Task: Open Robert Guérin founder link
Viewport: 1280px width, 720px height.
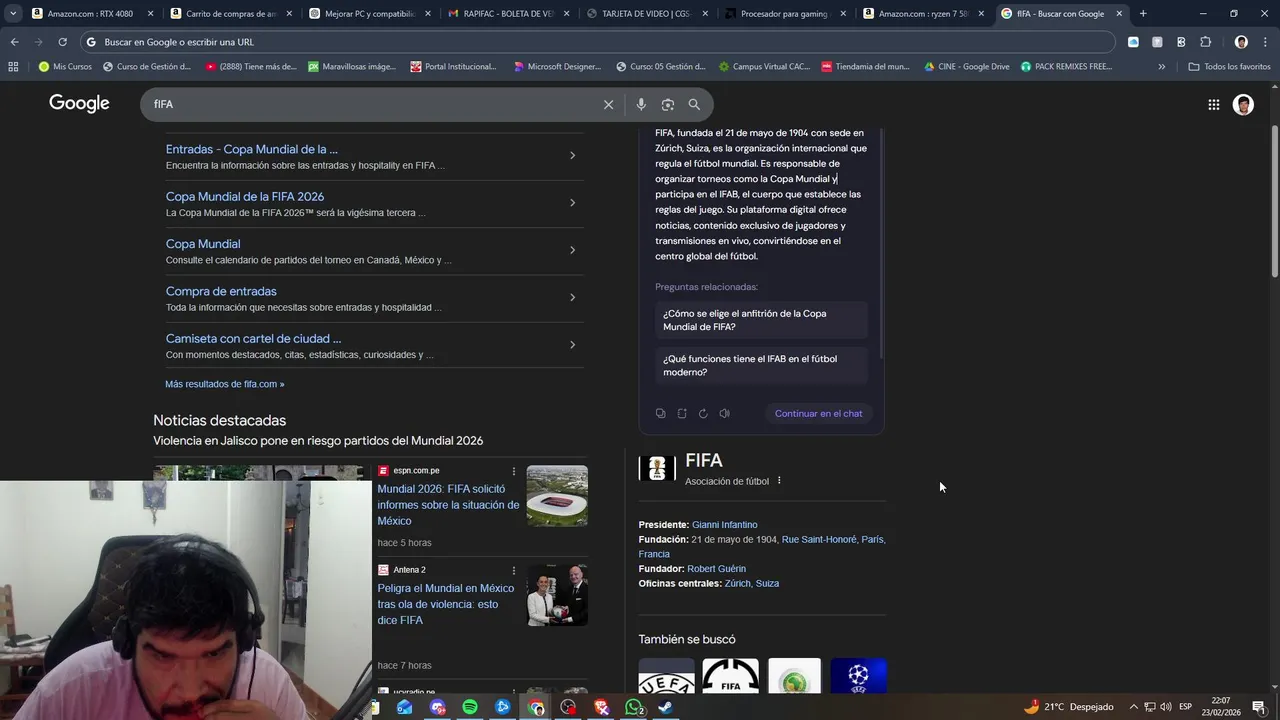Action: click(x=716, y=569)
